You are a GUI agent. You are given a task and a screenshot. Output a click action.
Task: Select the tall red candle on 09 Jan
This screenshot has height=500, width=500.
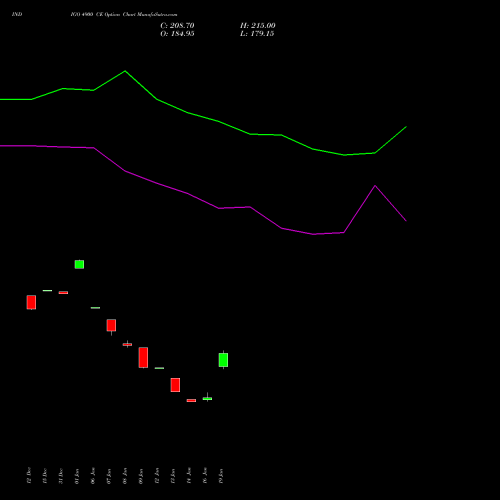[143, 357]
